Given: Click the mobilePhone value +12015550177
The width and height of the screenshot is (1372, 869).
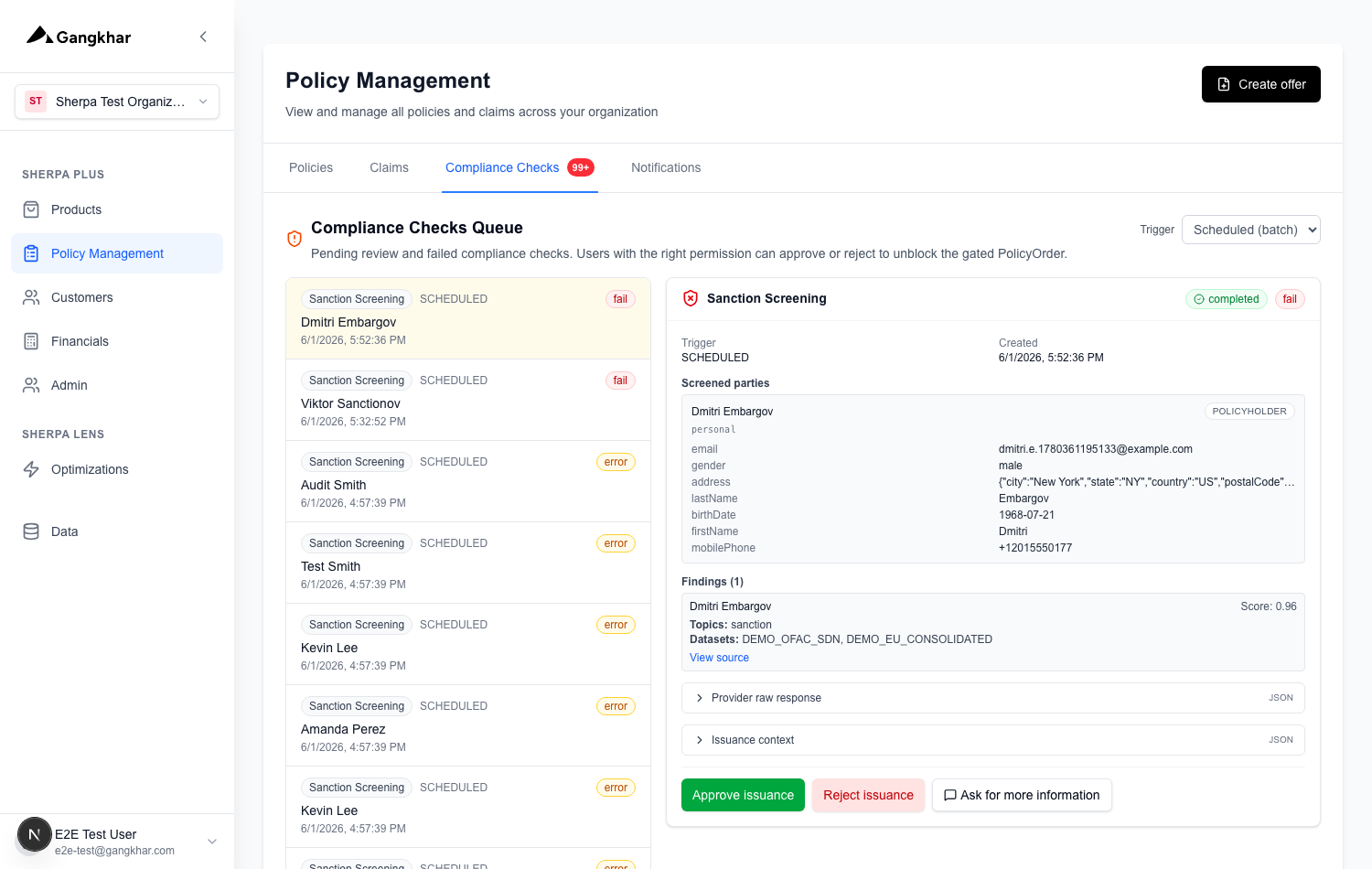Looking at the screenshot, I should click(1035, 548).
